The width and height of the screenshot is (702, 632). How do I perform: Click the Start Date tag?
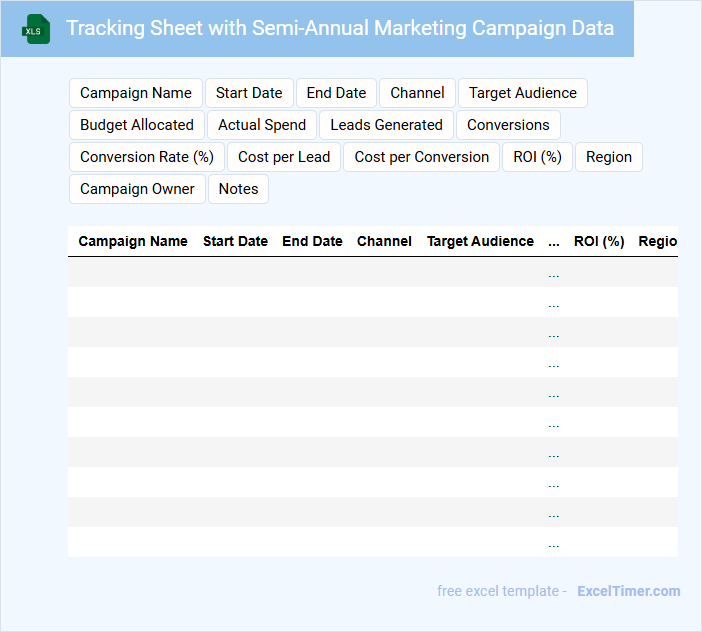[x=249, y=93]
